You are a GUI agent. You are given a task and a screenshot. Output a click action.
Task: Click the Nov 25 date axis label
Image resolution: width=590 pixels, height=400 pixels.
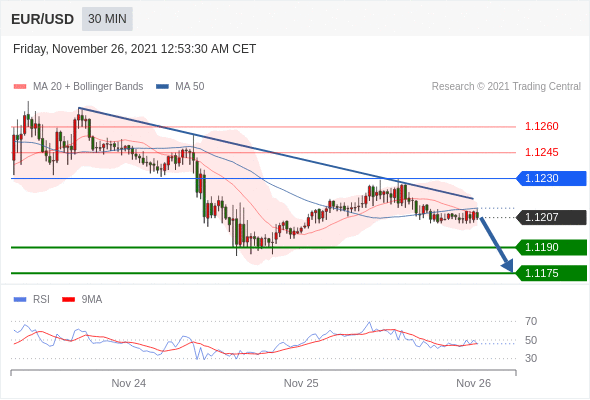point(301,383)
